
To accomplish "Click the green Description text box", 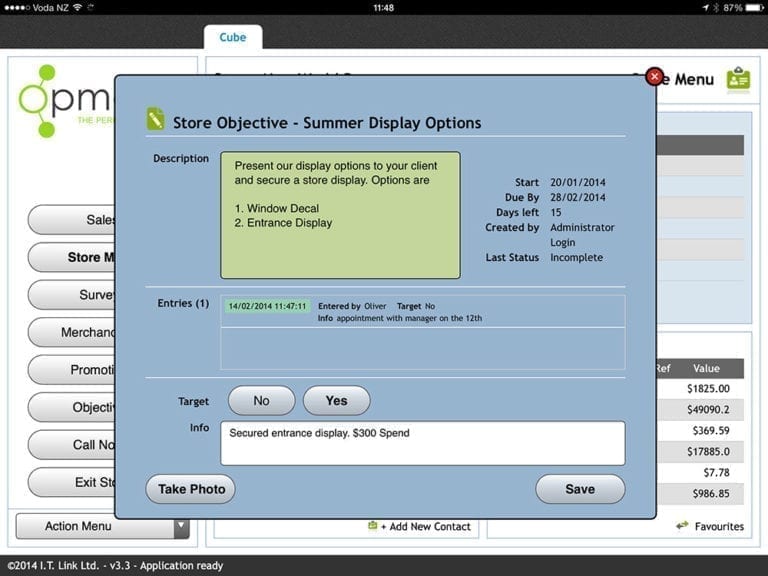I will 340,215.
